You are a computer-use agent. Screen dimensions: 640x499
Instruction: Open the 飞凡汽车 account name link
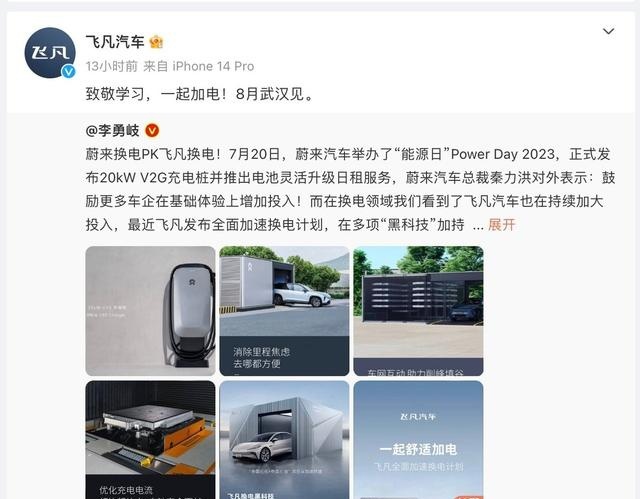click(x=115, y=42)
